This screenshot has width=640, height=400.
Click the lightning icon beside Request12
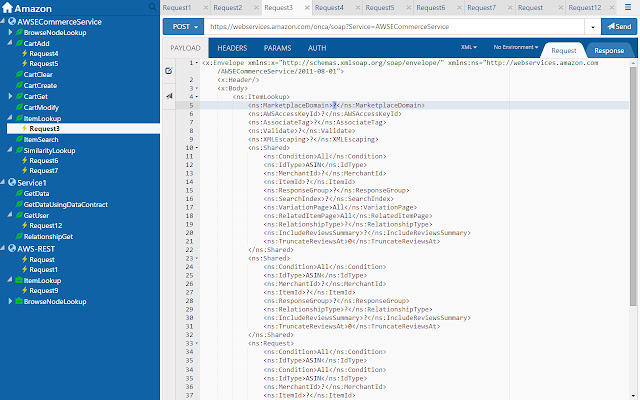click(25, 226)
